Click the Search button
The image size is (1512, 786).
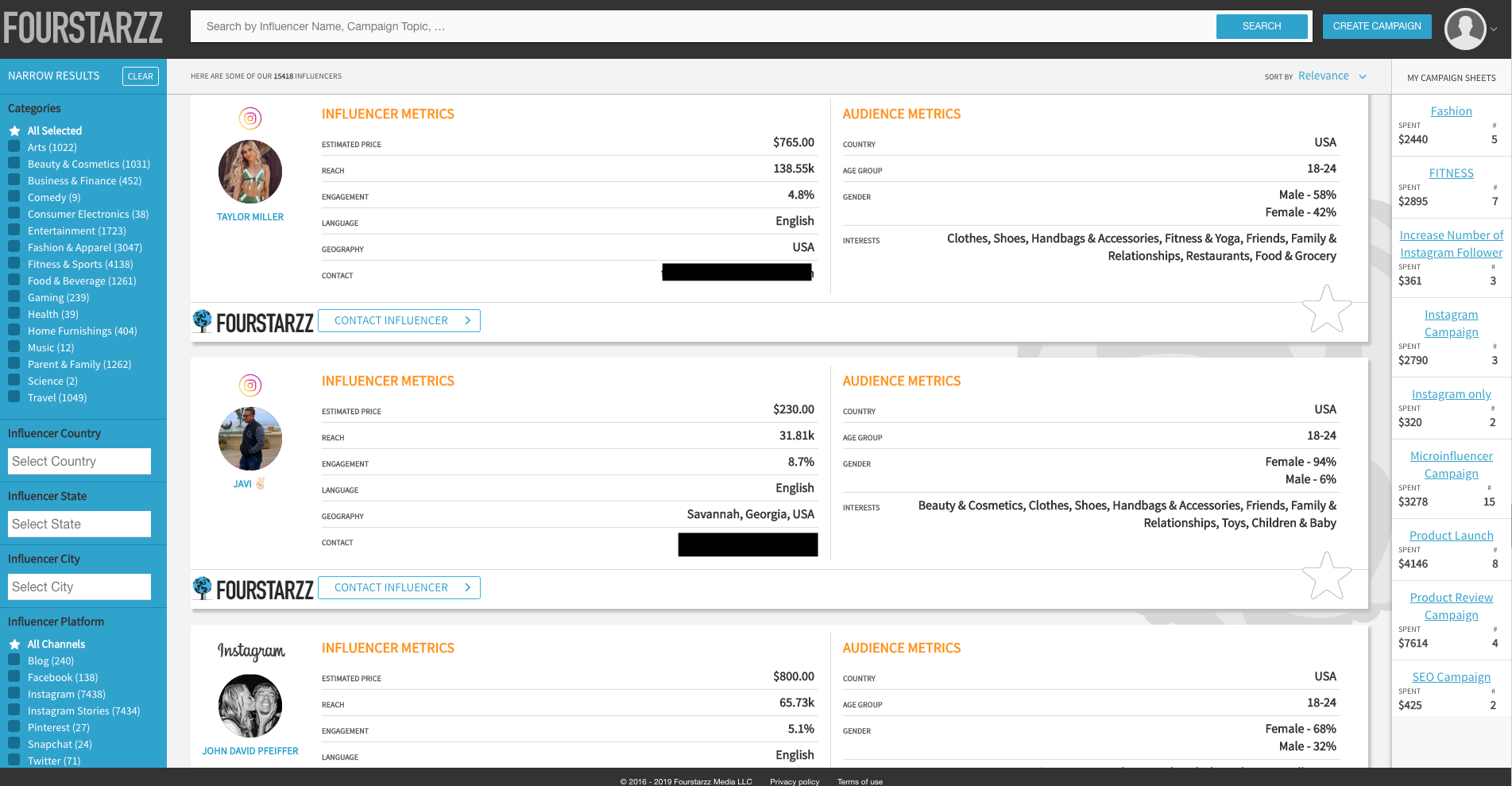click(x=1262, y=26)
